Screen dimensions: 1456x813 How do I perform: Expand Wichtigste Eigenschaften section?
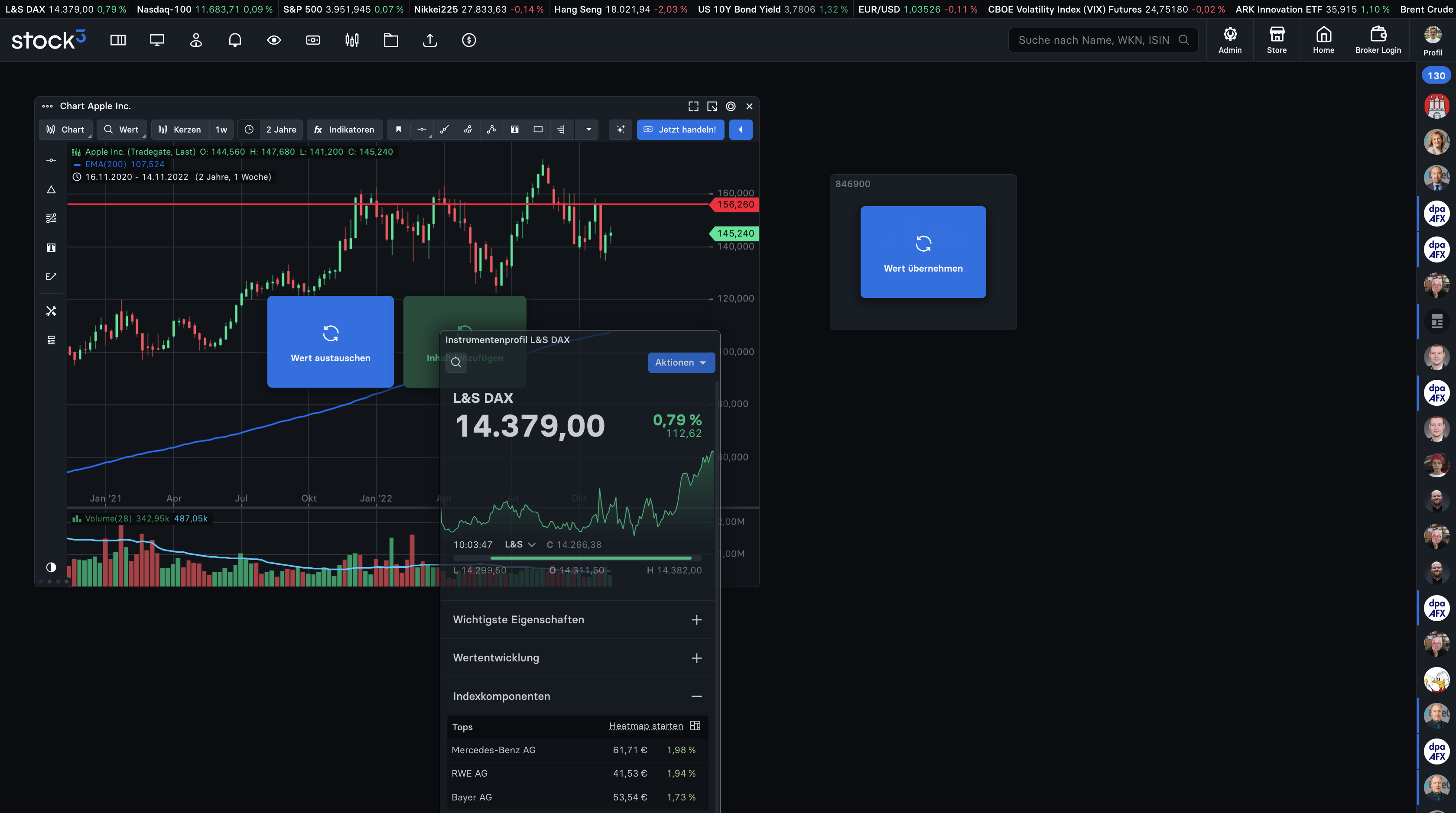coord(577,619)
